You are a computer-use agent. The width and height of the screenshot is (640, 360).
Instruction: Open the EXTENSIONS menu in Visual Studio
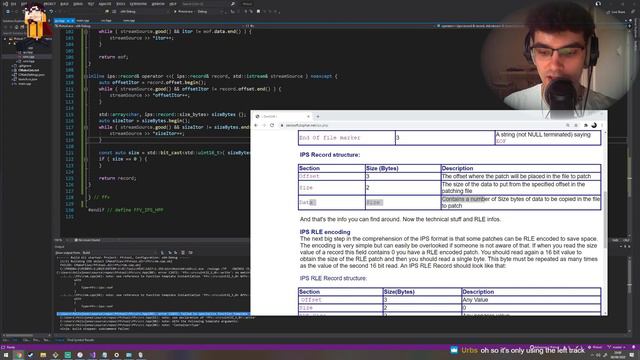coord(138,4)
